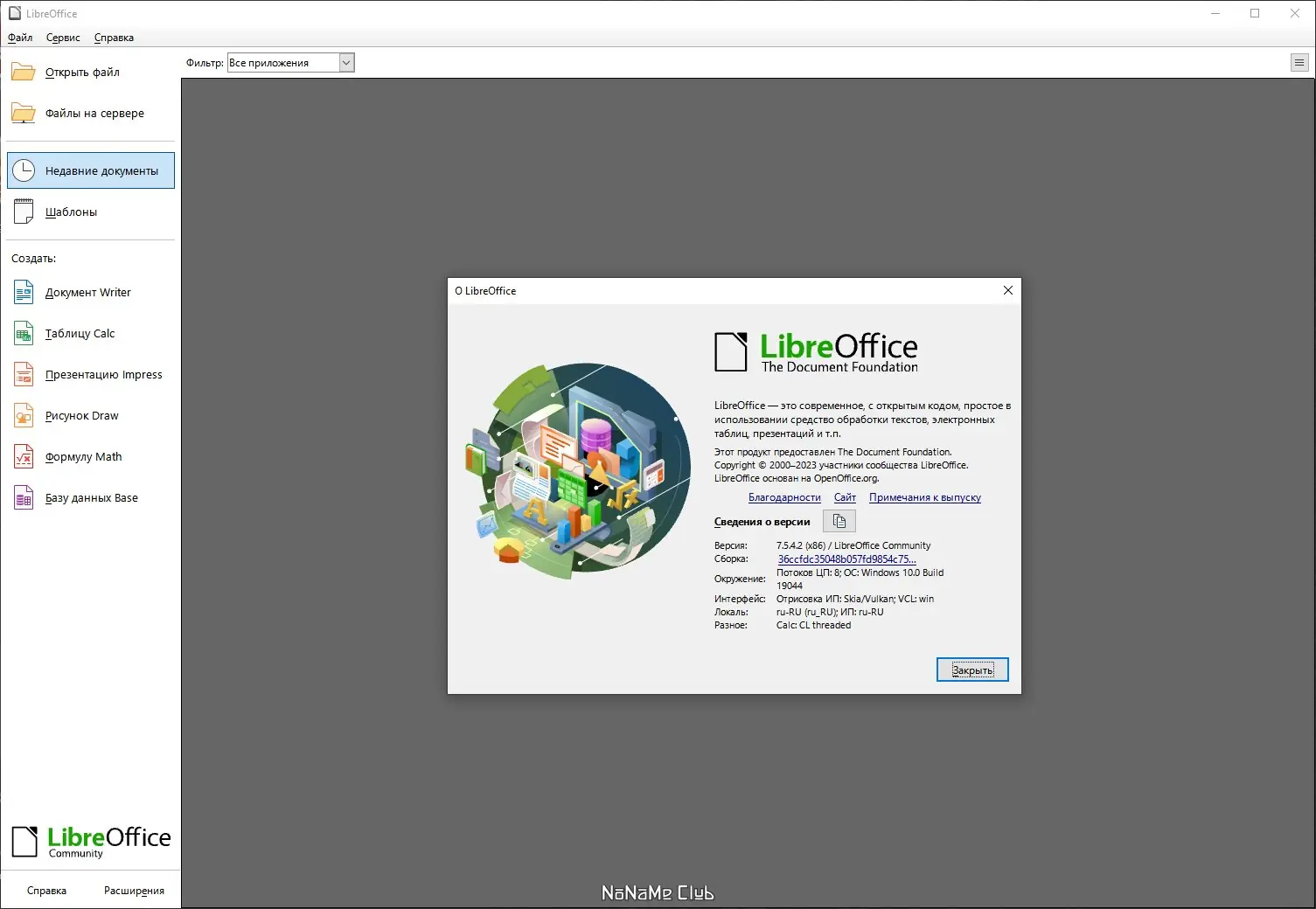1316x909 pixels.
Task: Expand the Фильтр application dropdown
Action: (x=346, y=62)
